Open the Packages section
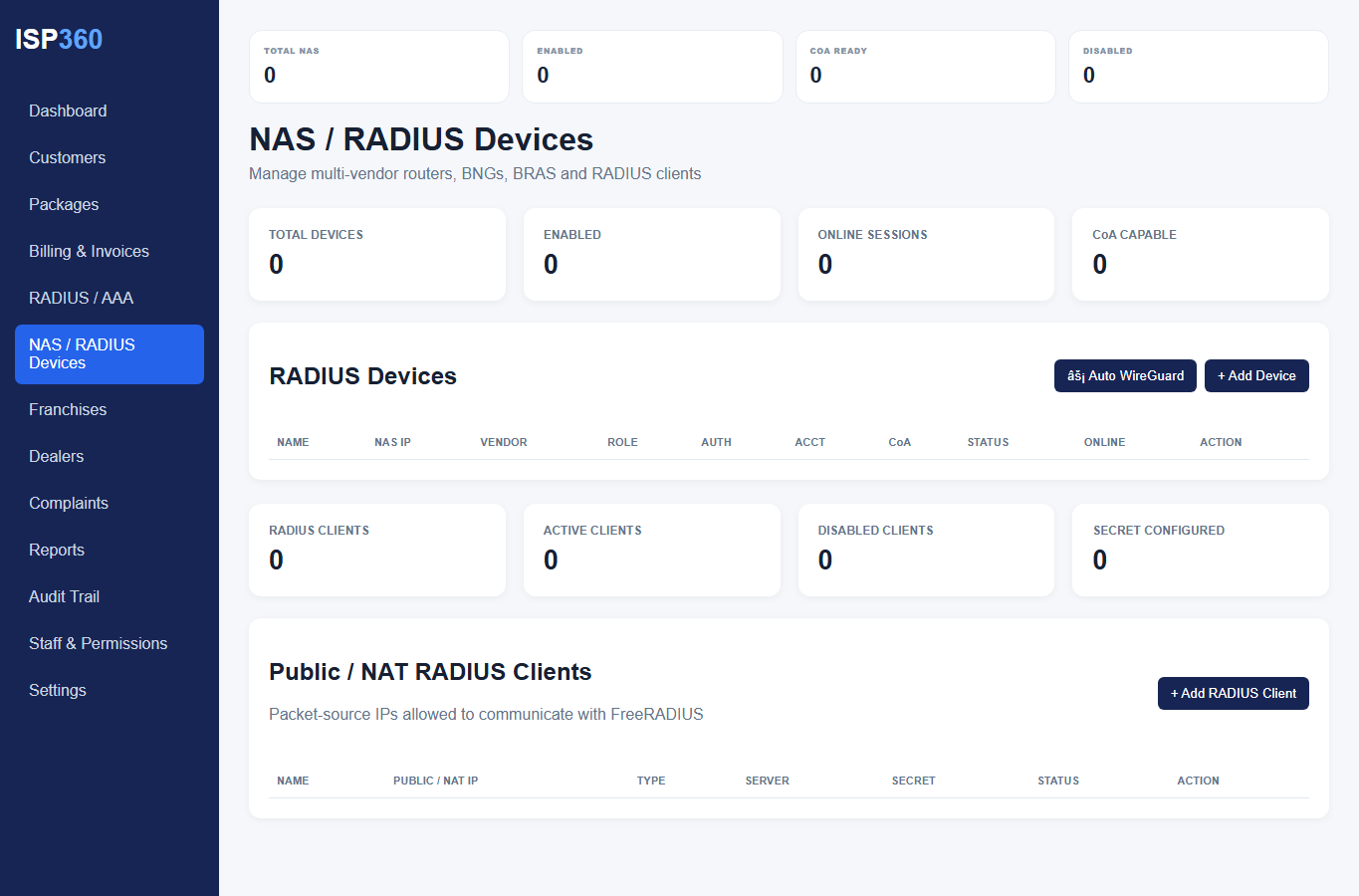This screenshot has height=896, width=1359. 110,204
